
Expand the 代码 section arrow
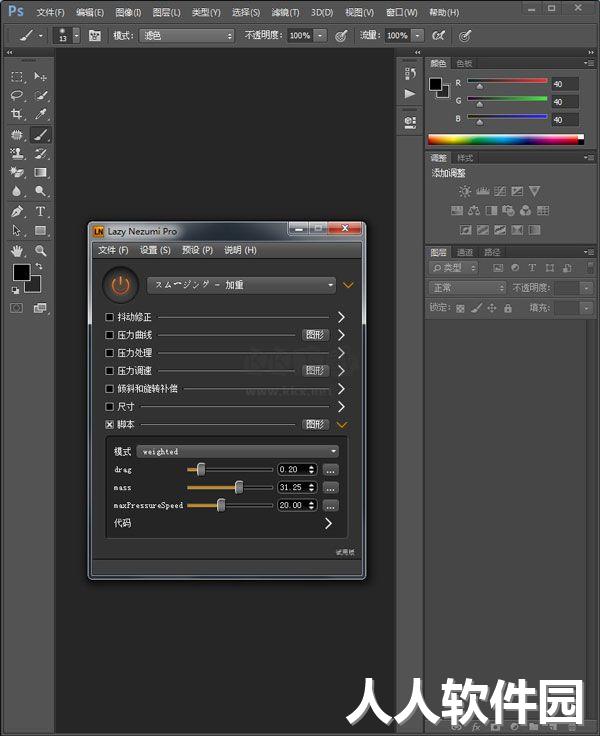328,523
